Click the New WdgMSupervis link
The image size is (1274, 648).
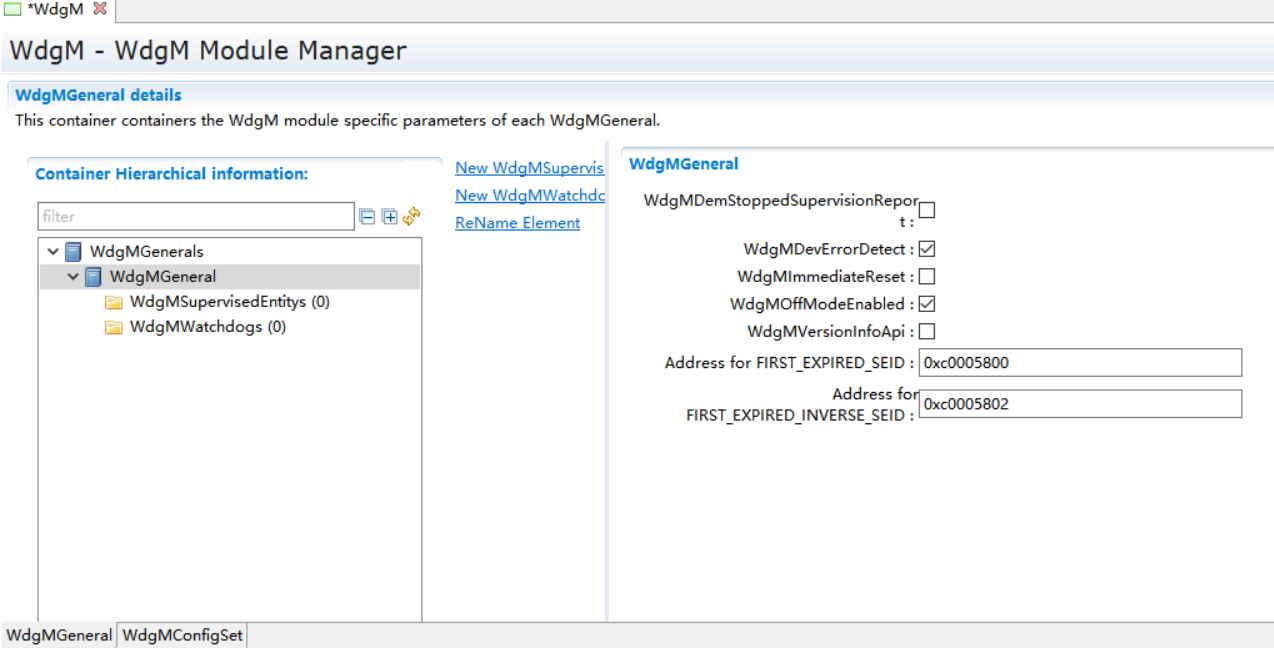[529, 168]
